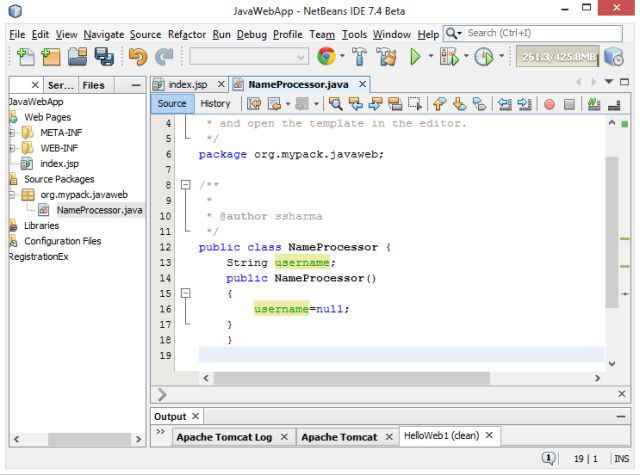
Task: Toggle Rectangular Selection mode
Action: pos(415,104)
